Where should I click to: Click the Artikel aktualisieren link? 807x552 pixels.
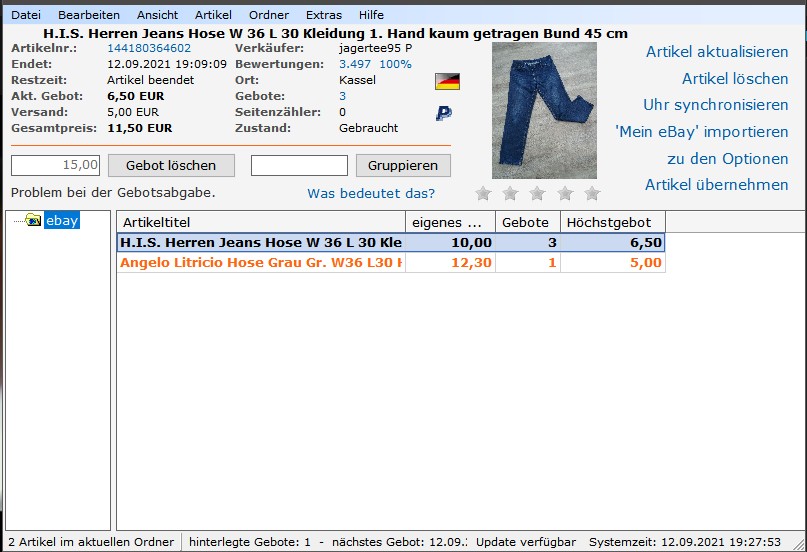tap(716, 52)
